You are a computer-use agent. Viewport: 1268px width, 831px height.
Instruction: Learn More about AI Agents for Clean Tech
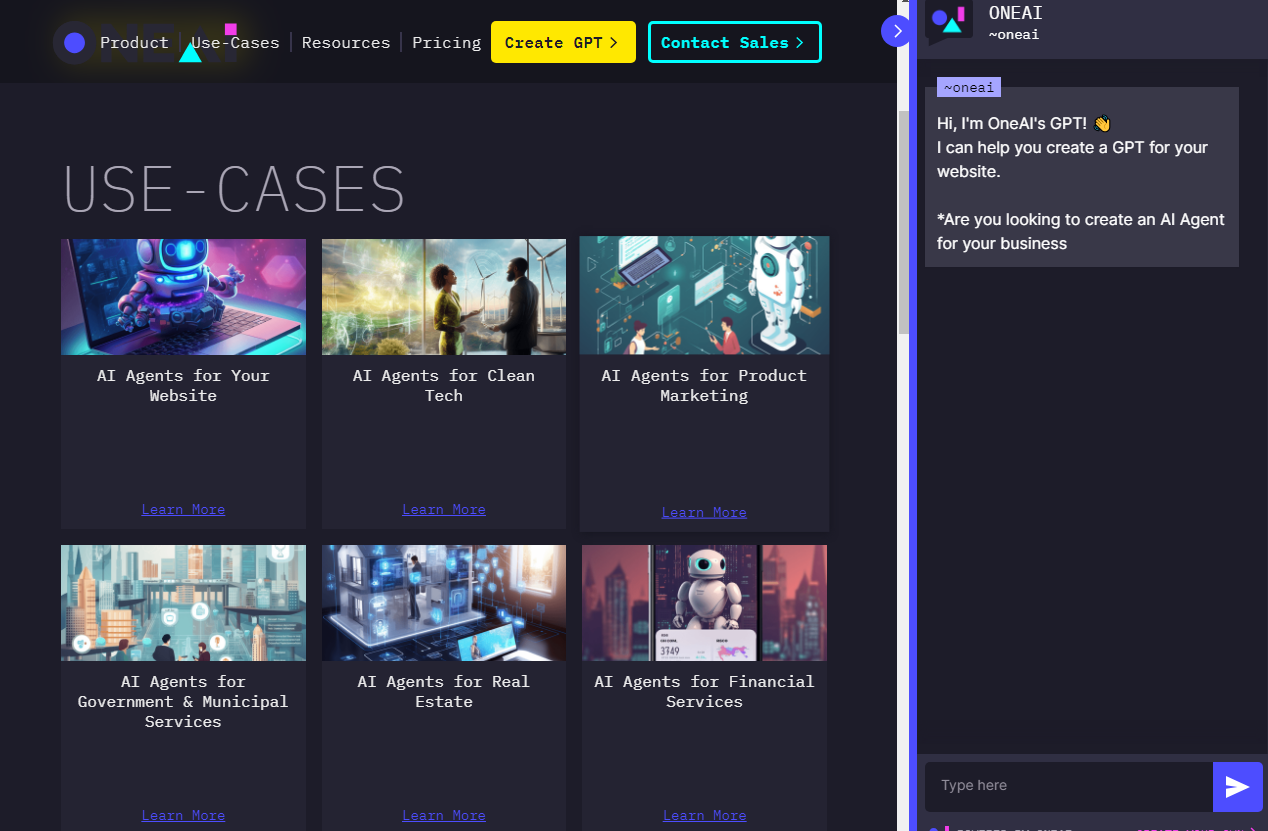pyautogui.click(x=444, y=509)
